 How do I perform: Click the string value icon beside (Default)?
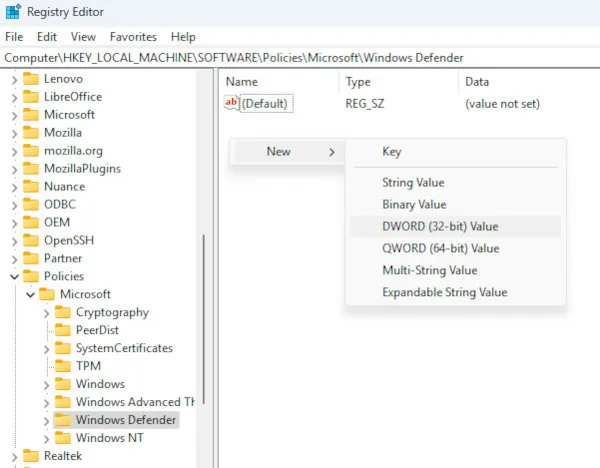click(231, 103)
